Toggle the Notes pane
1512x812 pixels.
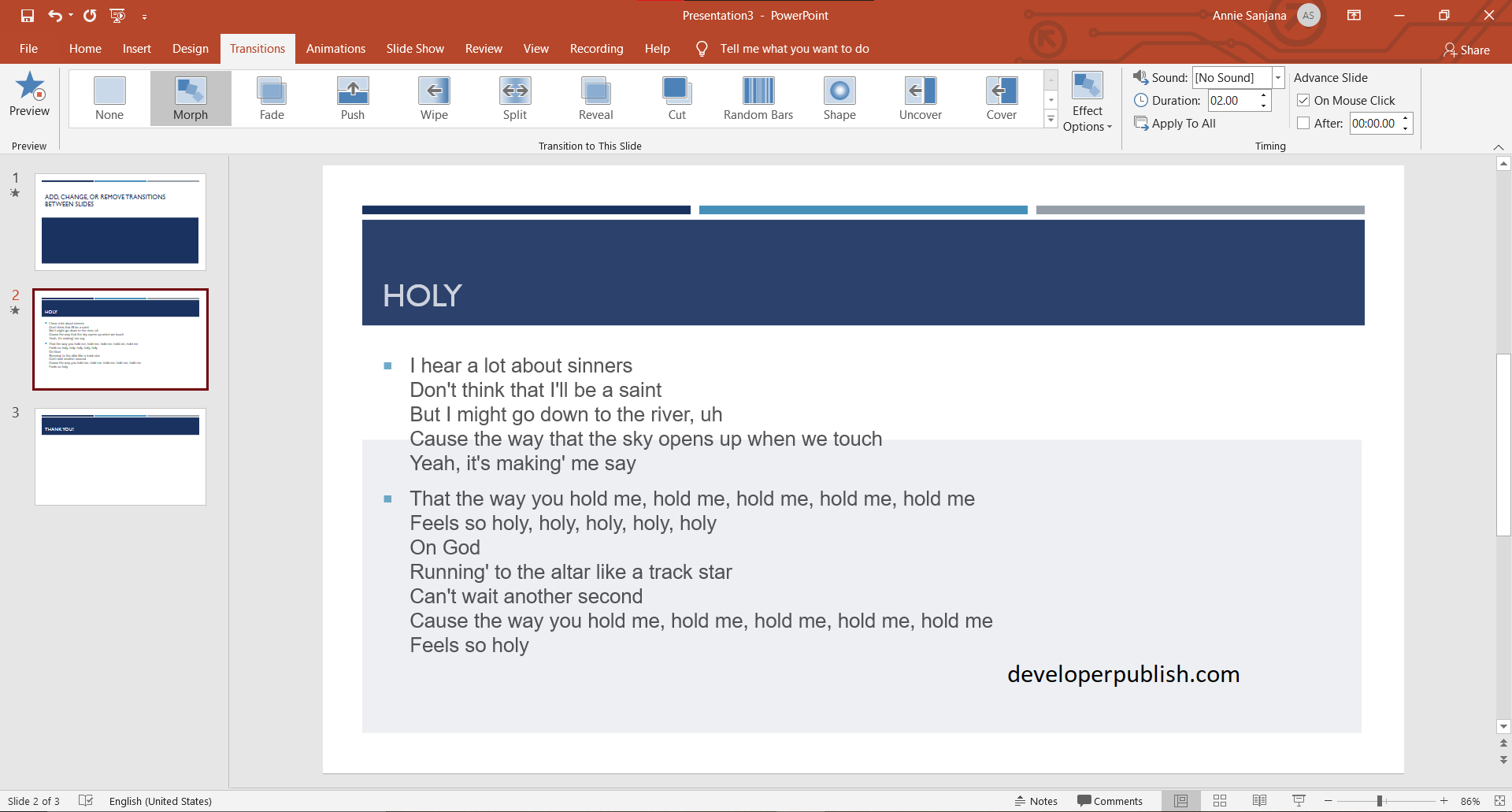click(x=1036, y=801)
